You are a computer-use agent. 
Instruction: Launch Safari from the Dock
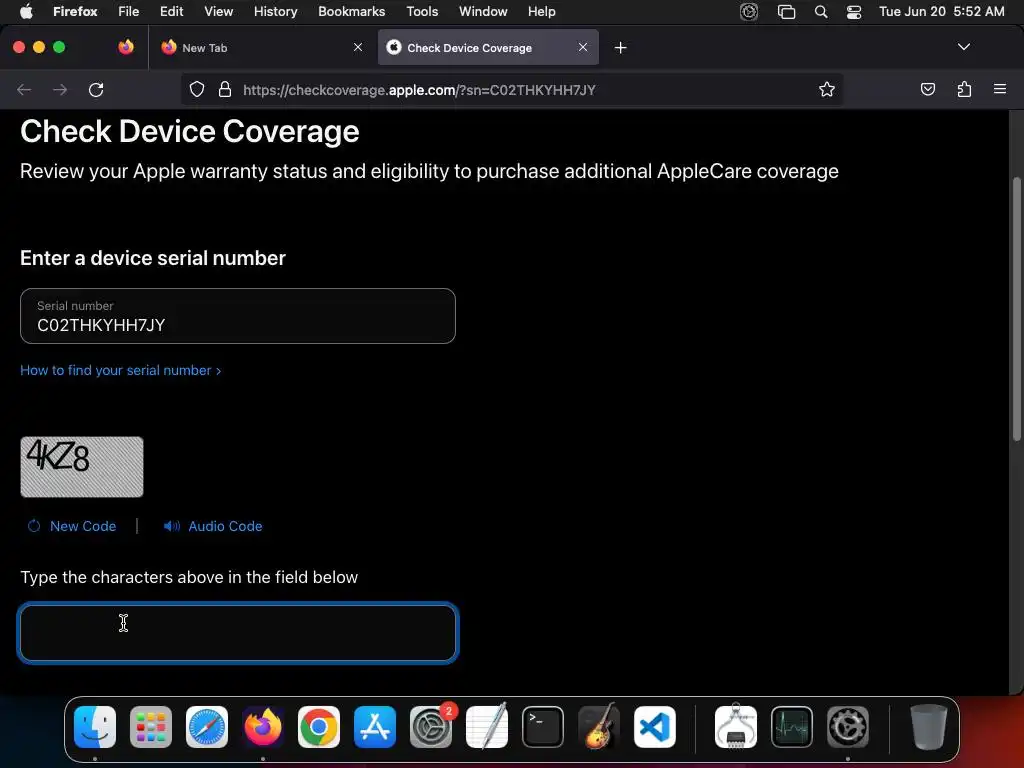[x=207, y=727]
